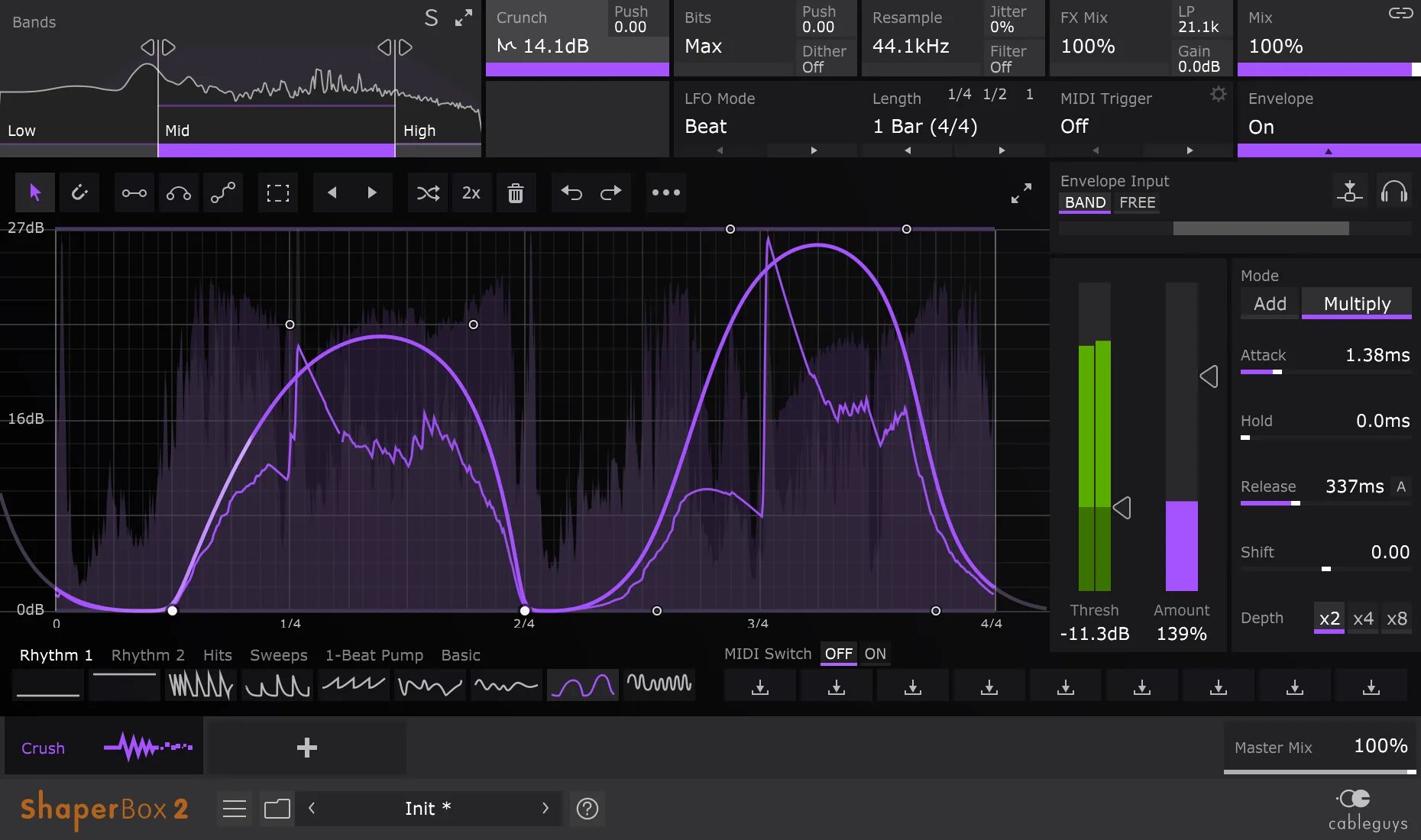Viewport: 1421px width, 840px height.
Task: Click the 2x double waveform button
Action: 471,192
